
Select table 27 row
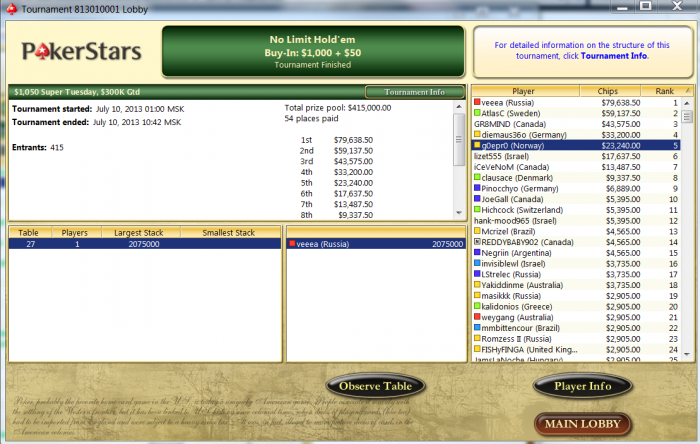pos(145,244)
